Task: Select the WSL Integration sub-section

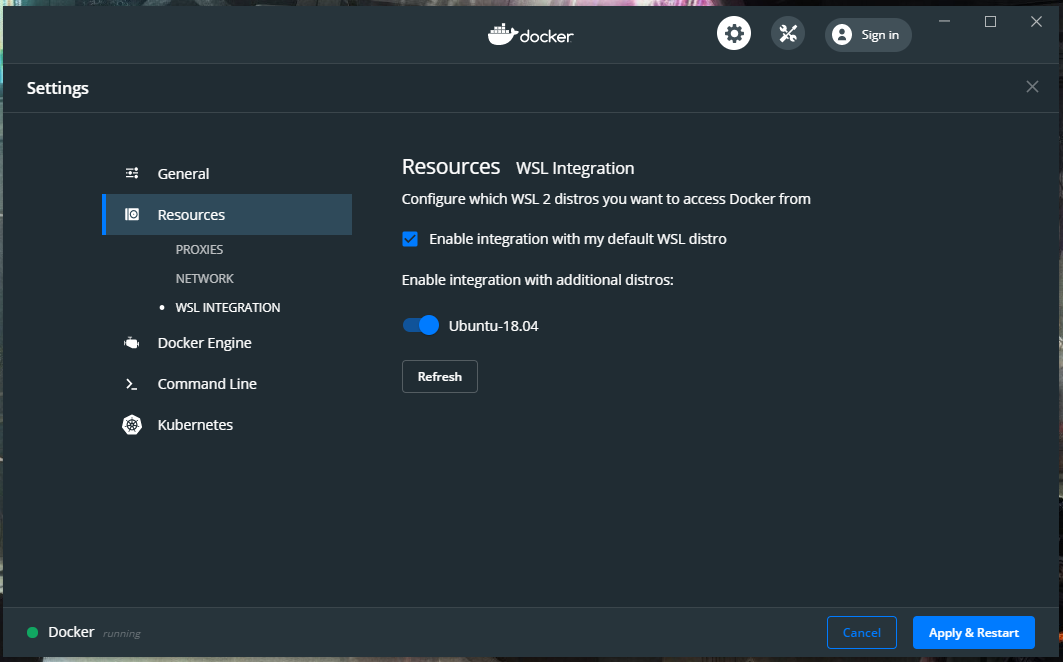Action: 228,308
